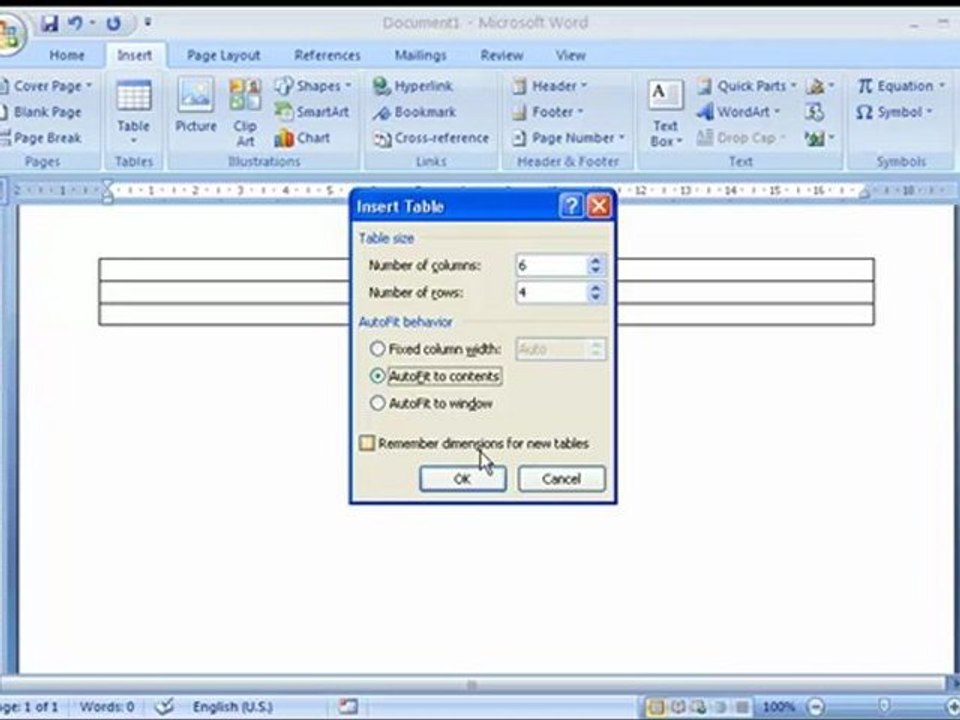Open the Home ribbon tab
The height and width of the screenshot is (720, 960).
[67, 55]
